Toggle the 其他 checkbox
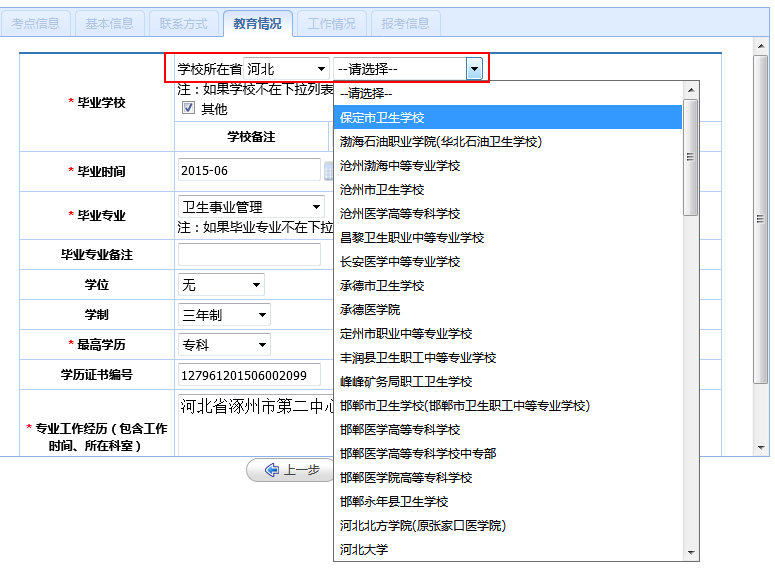This screenshot has width=775, height=575. pyautogui.click(x=188, y=109)
